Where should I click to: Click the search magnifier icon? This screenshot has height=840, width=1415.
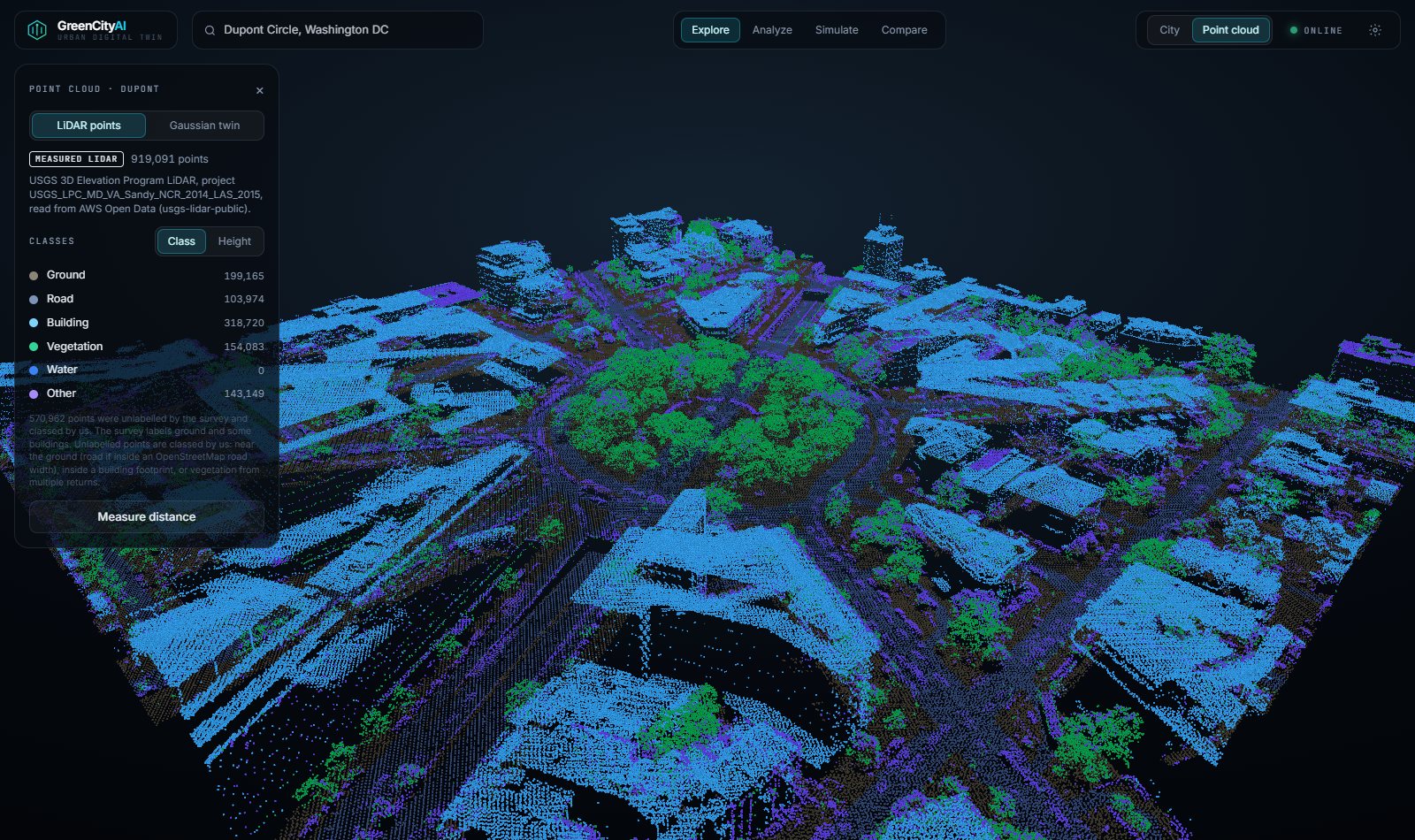point(210,30)
